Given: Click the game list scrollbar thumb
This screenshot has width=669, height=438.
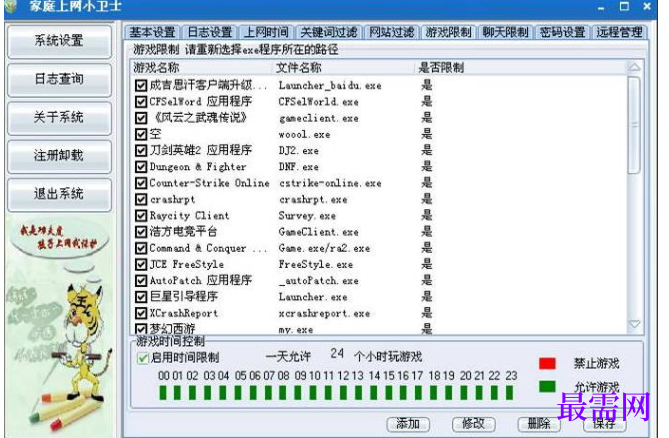Looking at the screenshot, I should coord(634,125).
